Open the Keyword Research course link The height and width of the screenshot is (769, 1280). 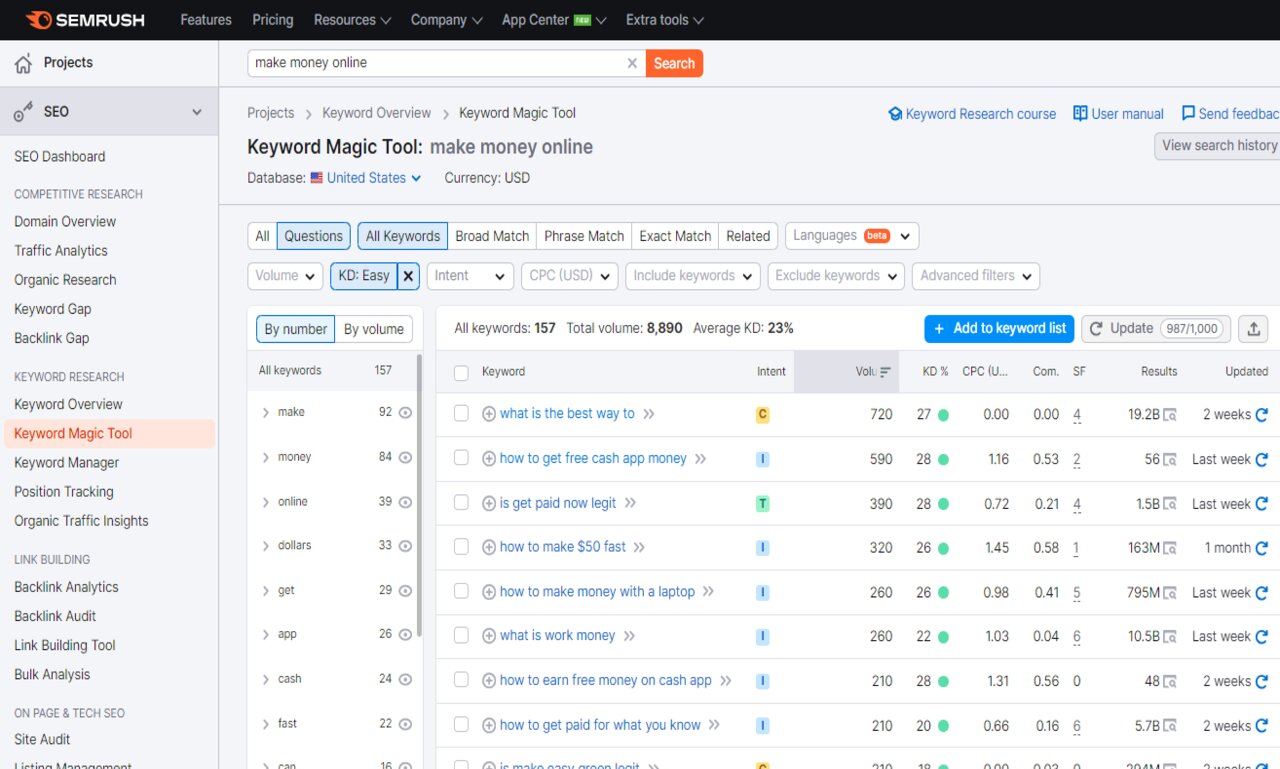(971, 113)
